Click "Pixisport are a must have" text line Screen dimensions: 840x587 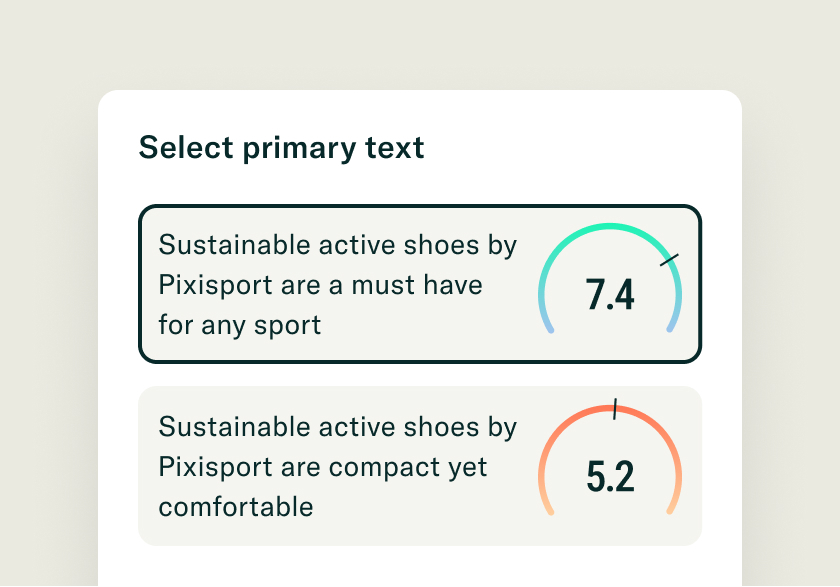(x=320, y=285)
